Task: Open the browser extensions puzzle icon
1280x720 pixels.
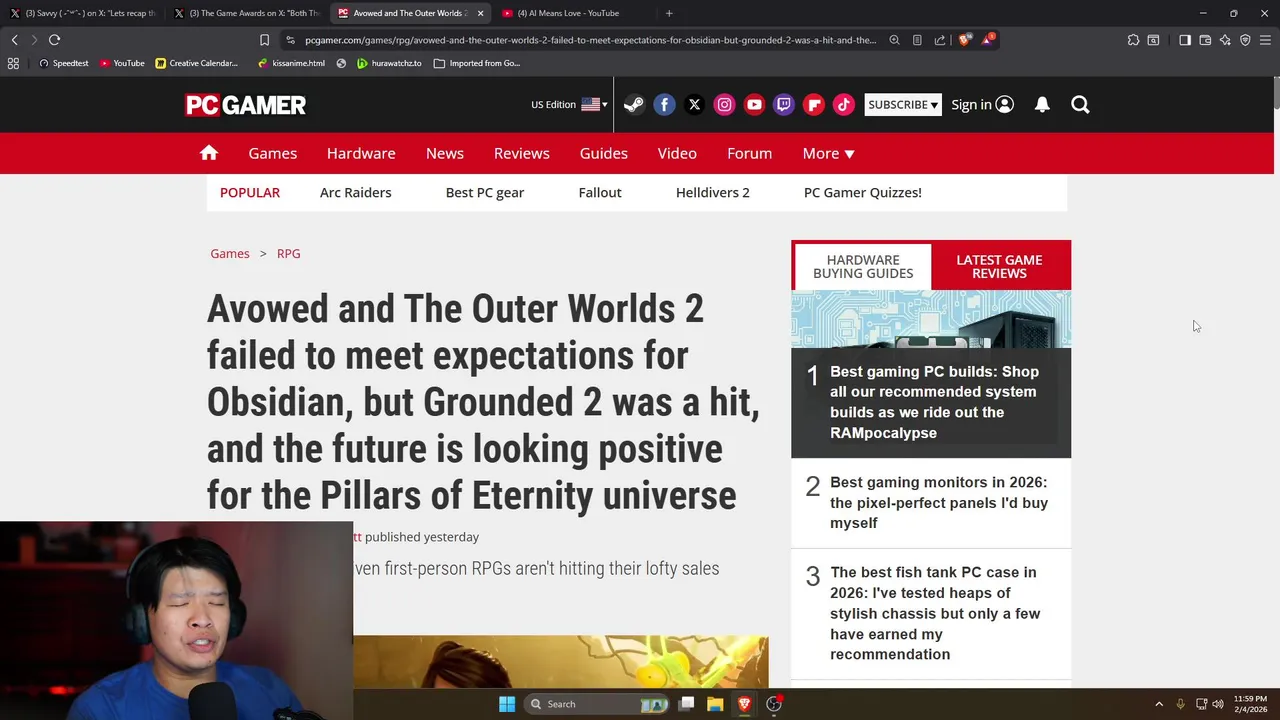Action: pos(1133,40)
